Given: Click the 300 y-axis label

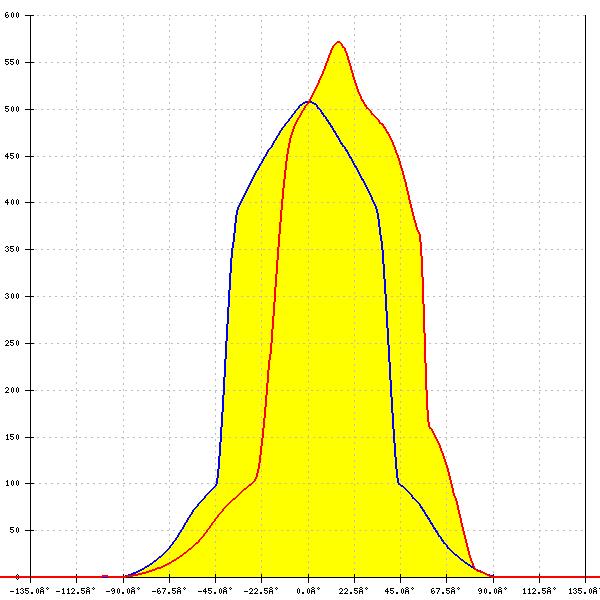Looking at the screenshot, I should (12, 296).
